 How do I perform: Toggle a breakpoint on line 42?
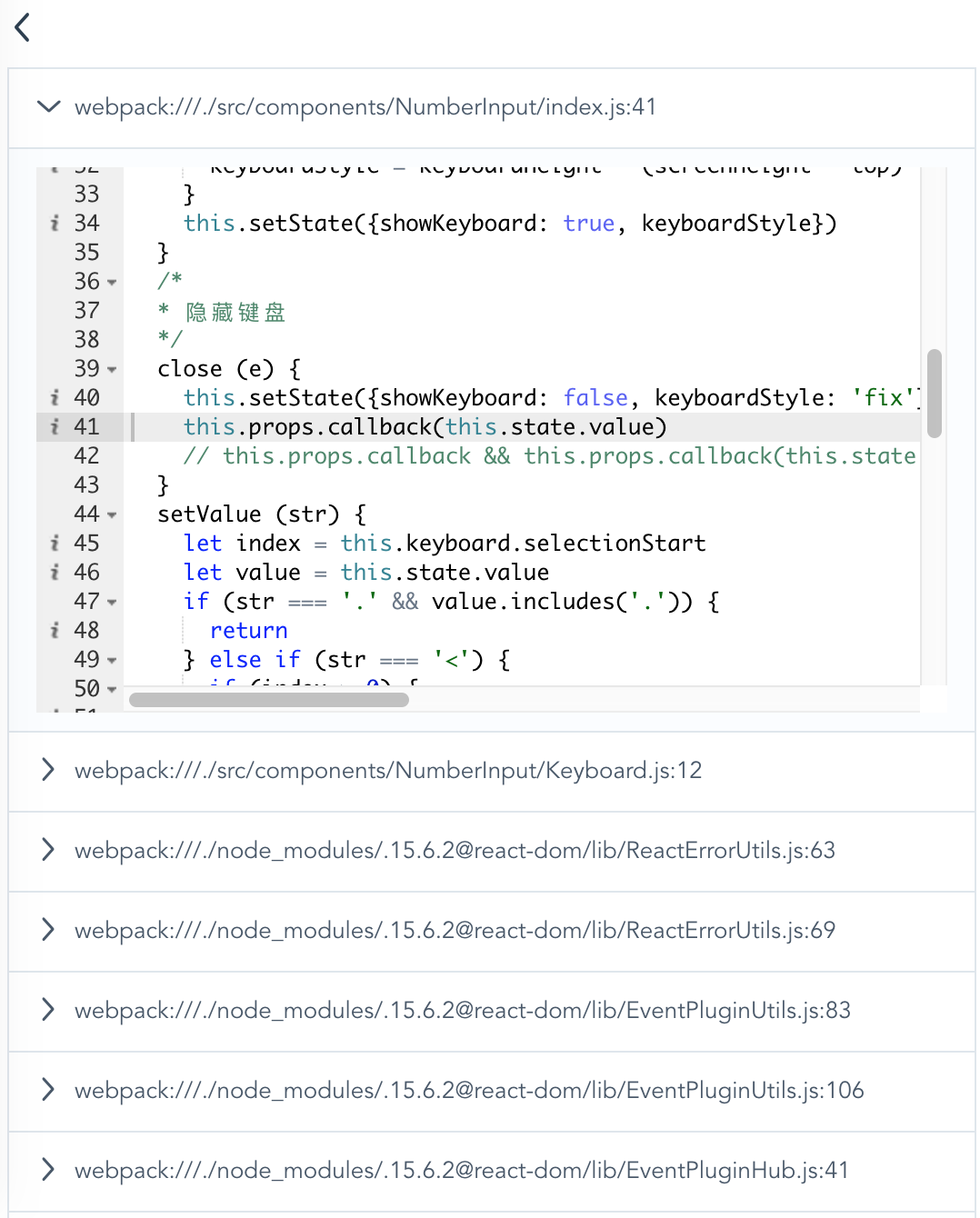(x=86, y=455)
